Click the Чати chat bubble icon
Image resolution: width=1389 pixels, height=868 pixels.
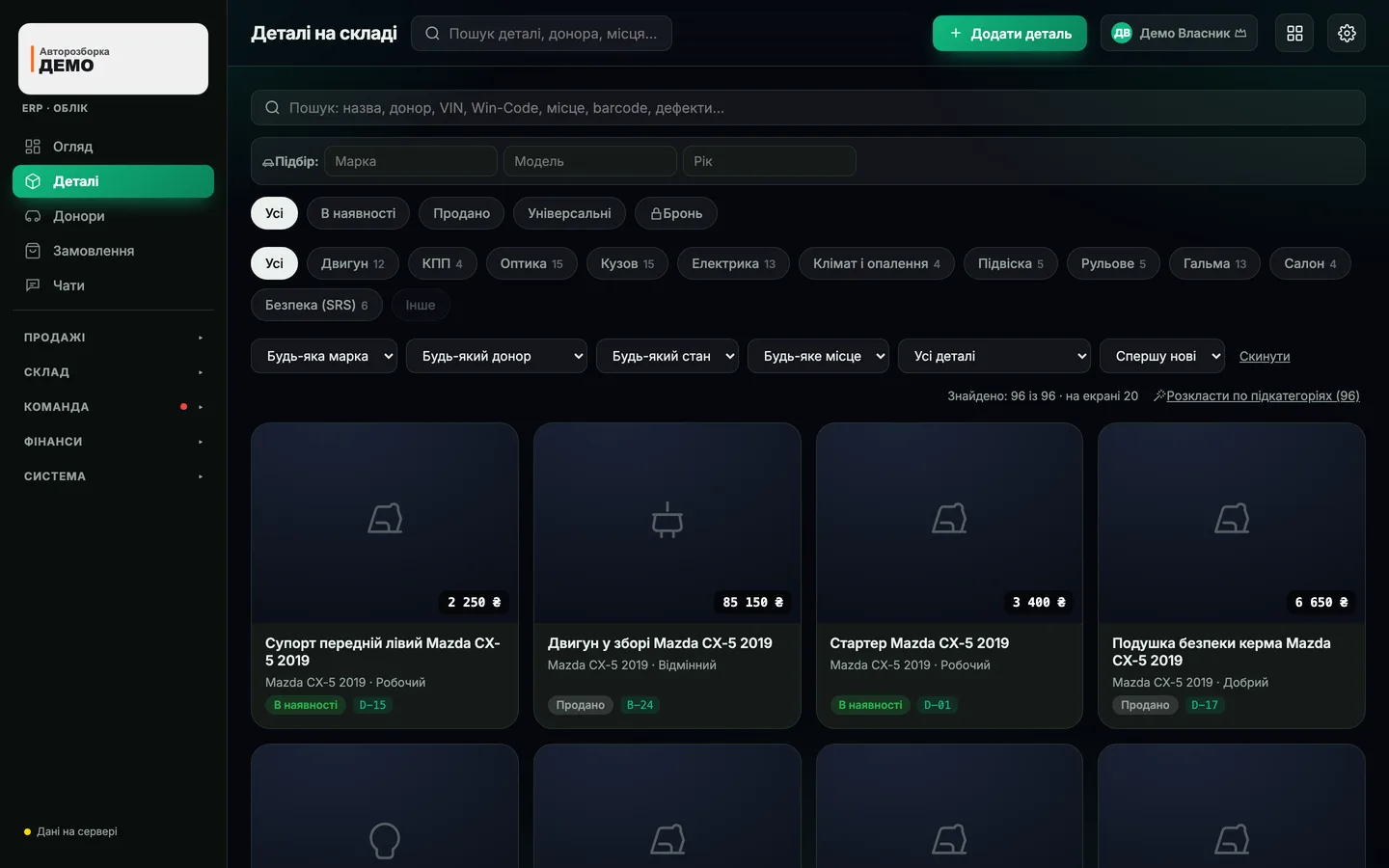pos(33,285)
